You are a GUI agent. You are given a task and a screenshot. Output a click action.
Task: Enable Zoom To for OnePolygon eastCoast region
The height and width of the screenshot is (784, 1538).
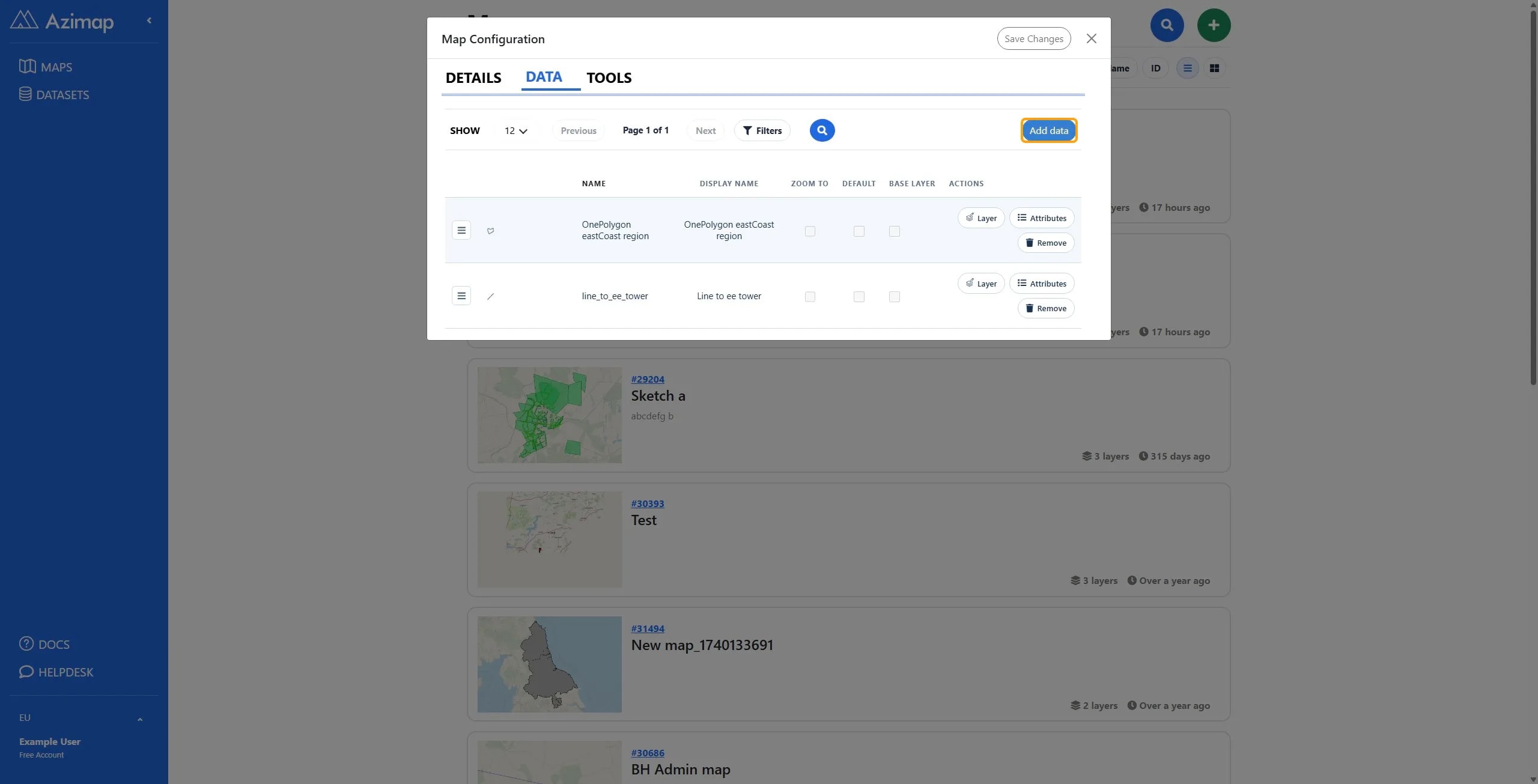810,231
